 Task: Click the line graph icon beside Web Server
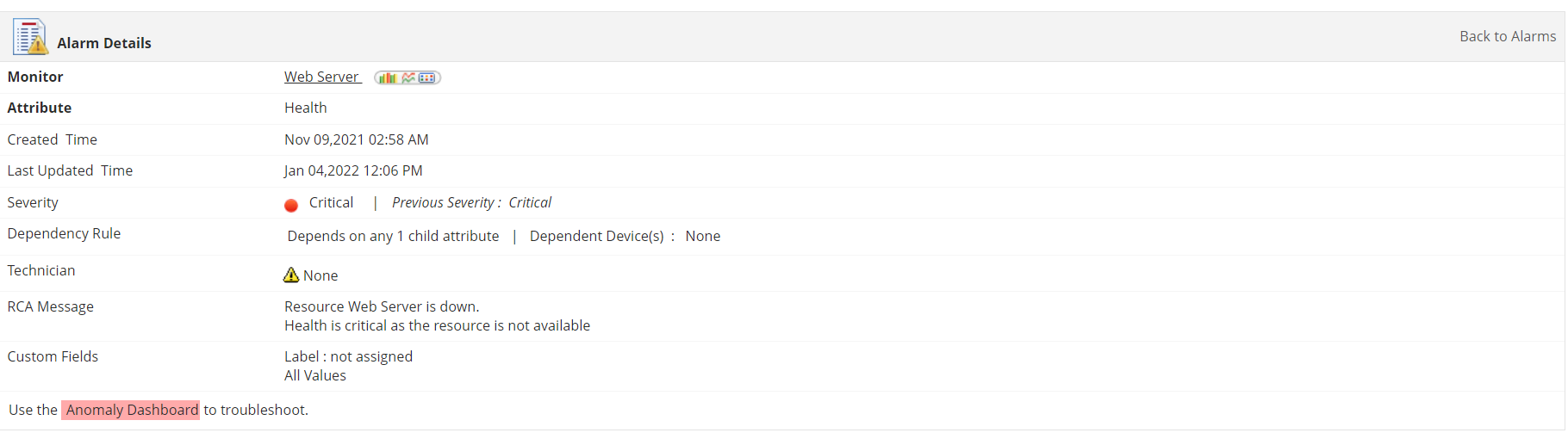[408, 77]
